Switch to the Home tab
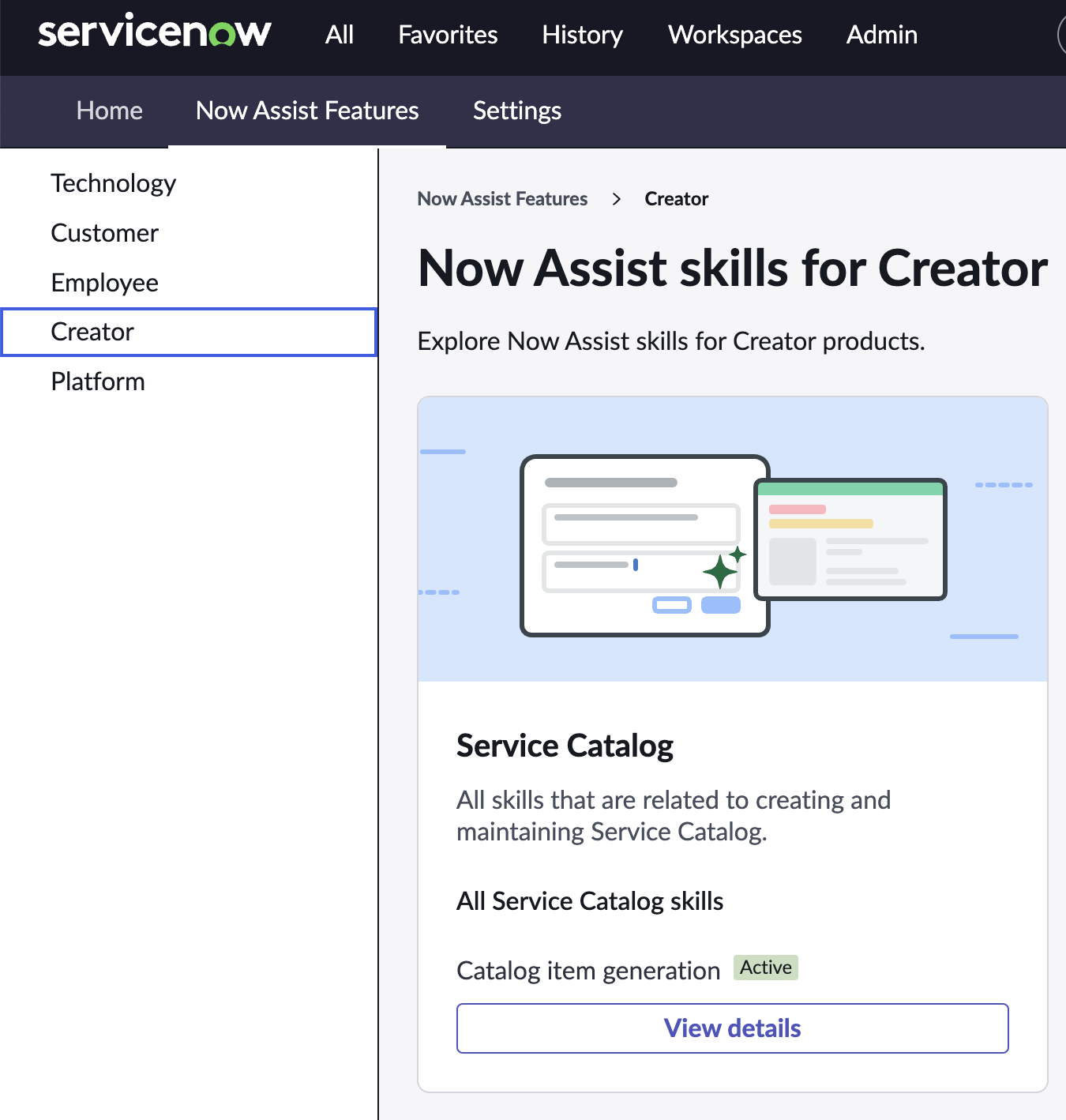 pyautogui.click(x=110, y=111)
